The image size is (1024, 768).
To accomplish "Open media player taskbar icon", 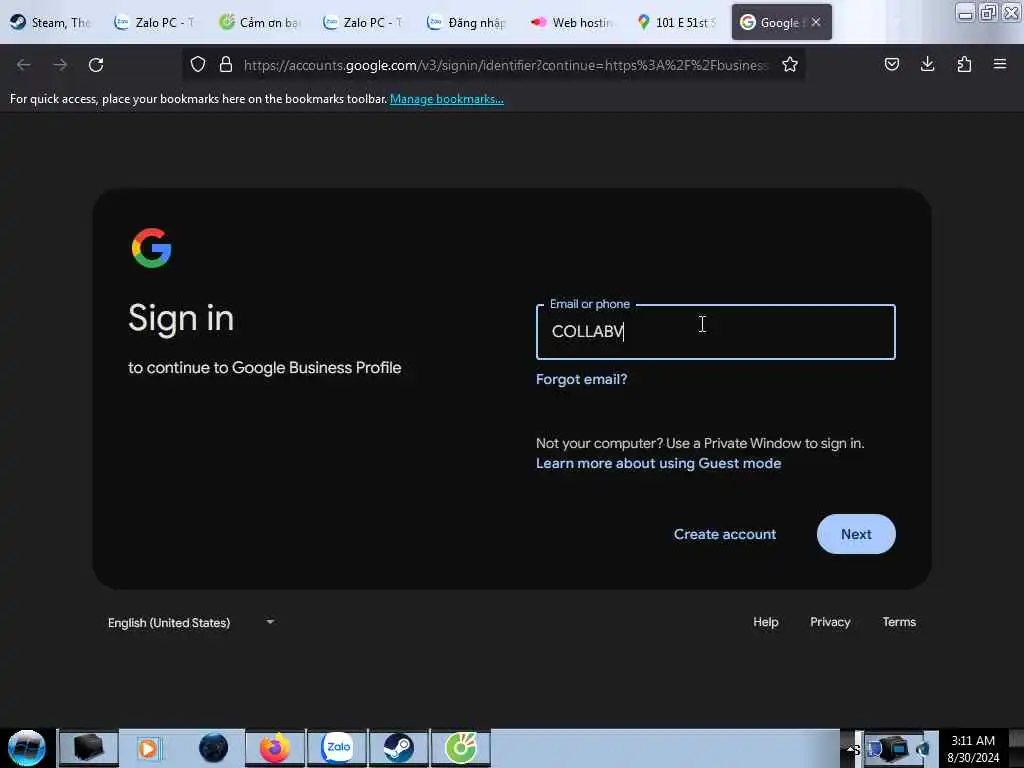I will (x=148, y=748).
